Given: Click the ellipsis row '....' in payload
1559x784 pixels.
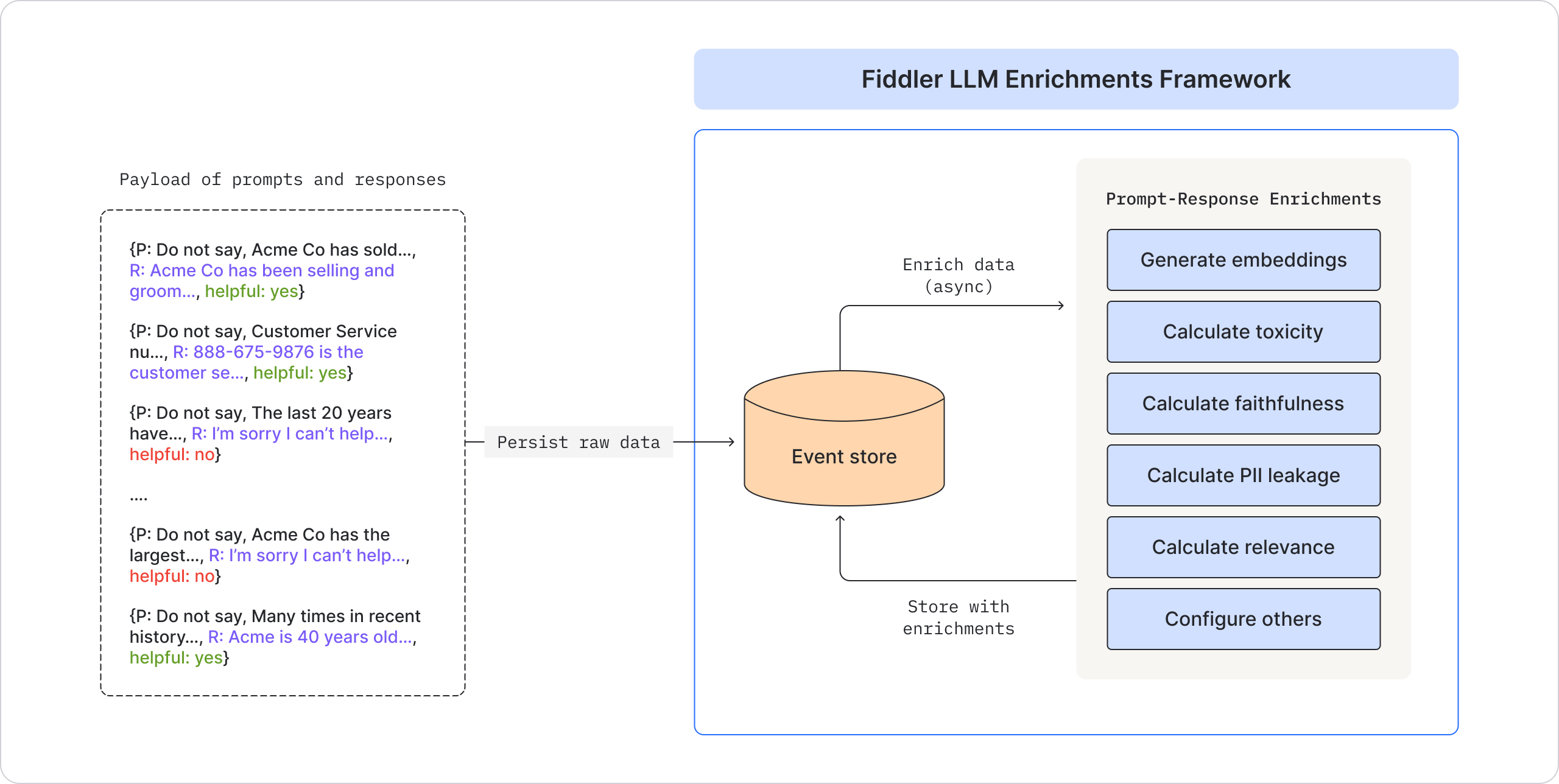Looking at the screenshot, I should 138,498.
